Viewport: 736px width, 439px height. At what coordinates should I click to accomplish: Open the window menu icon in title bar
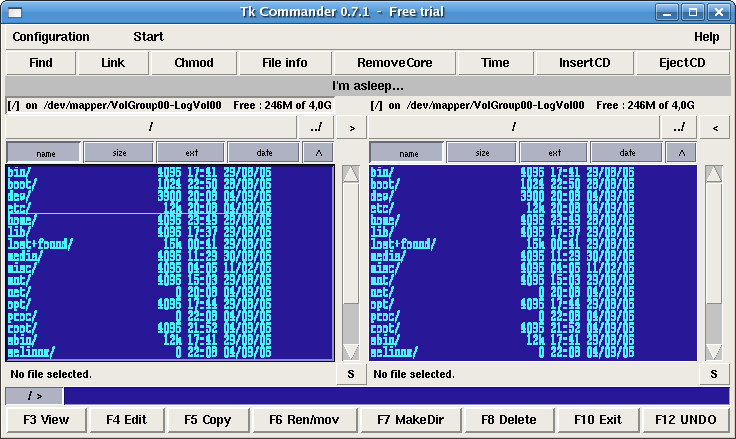click(x=15, y=13)
